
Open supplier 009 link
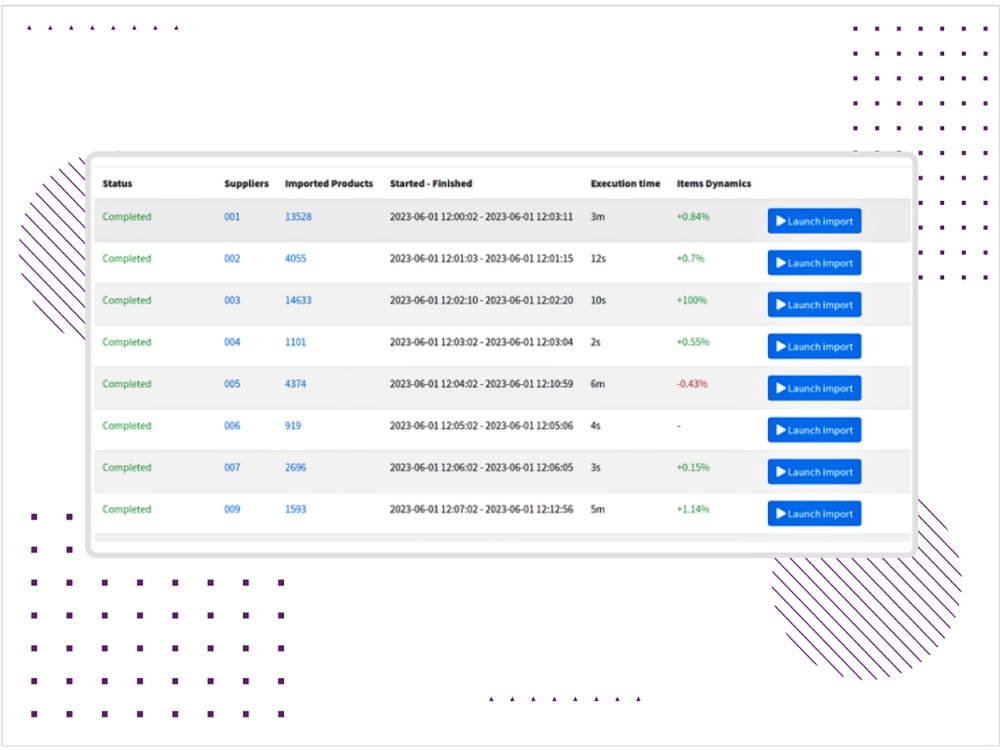click(232, 509)
